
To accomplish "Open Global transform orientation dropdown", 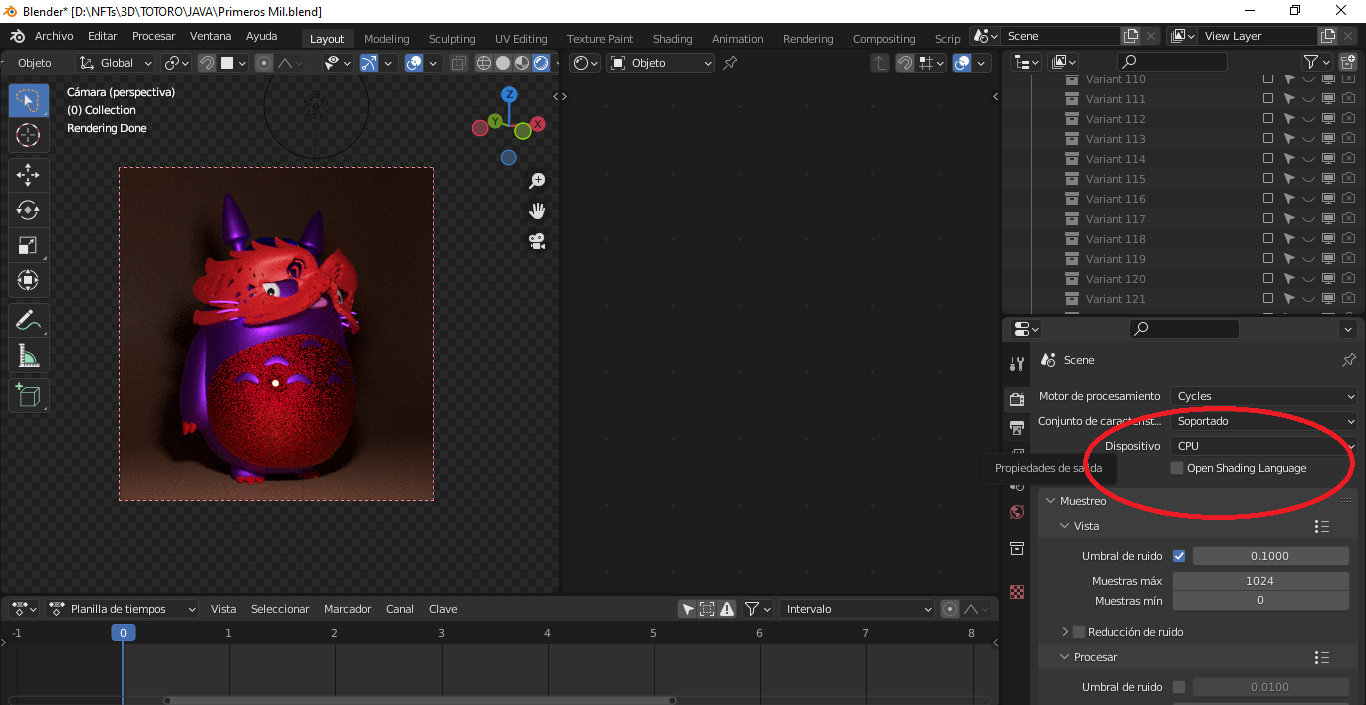I will click(x=116, y=63).
